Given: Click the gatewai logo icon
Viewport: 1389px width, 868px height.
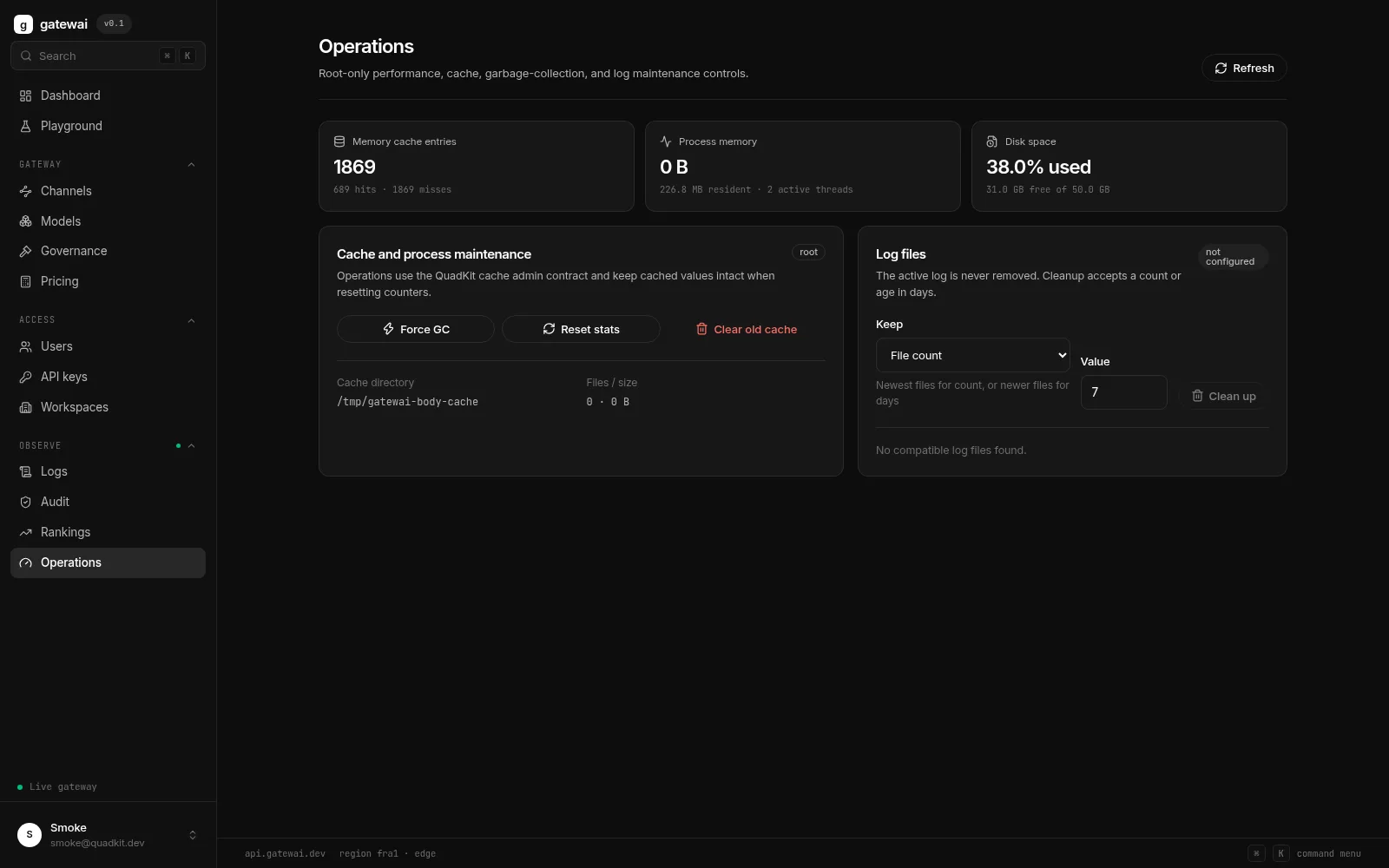Looking at the screenshot, I should click(23, 24).
